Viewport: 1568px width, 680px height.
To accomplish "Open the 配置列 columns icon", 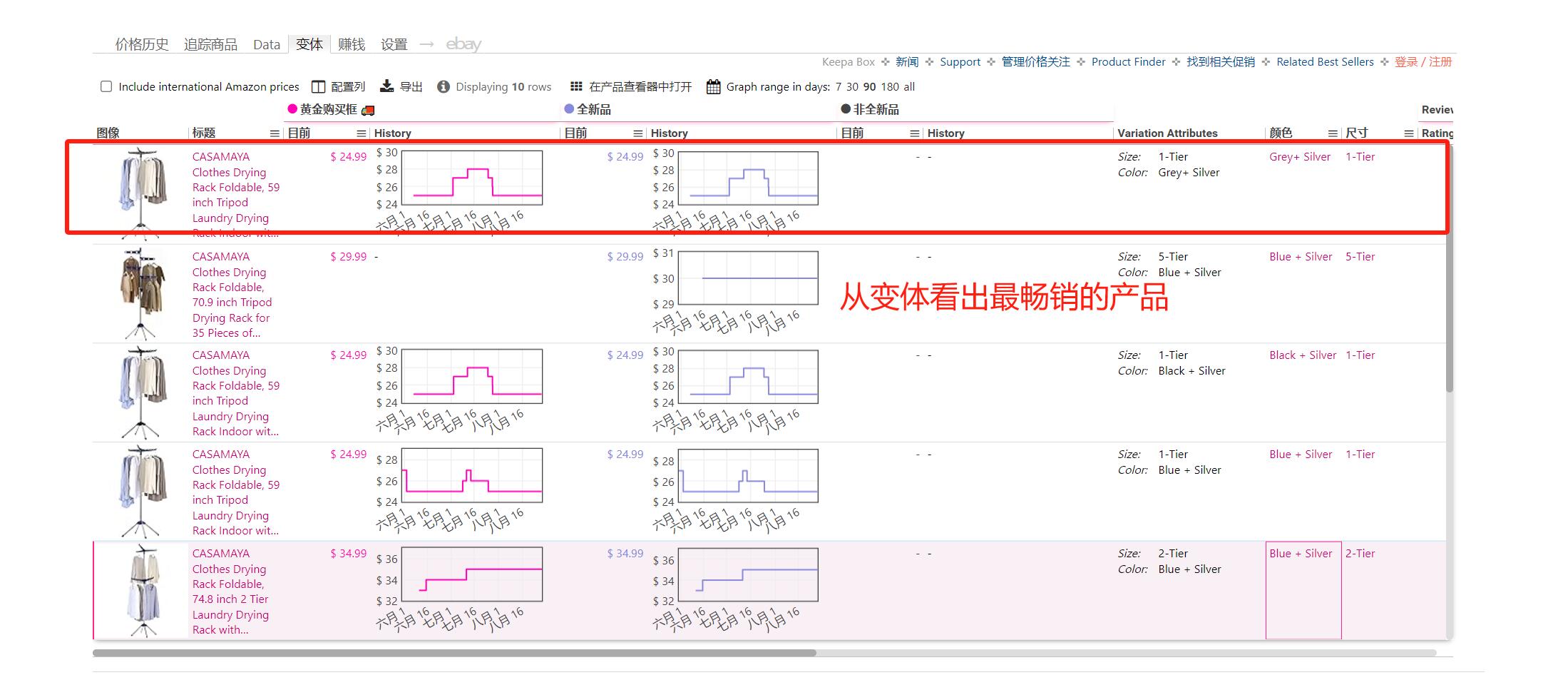I will [318, 87].
